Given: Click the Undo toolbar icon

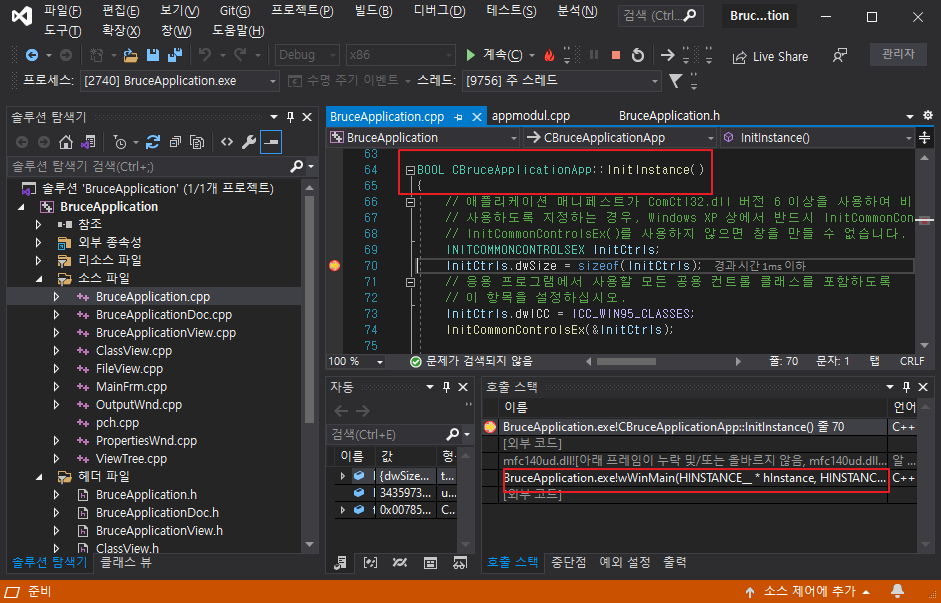Looking at the screenshot, I should [x=205, y=55].
